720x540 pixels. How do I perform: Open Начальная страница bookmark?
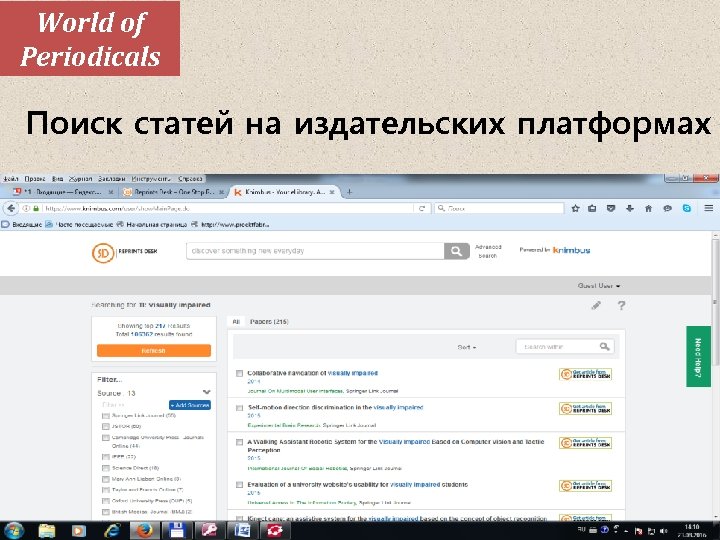[152, 225]
